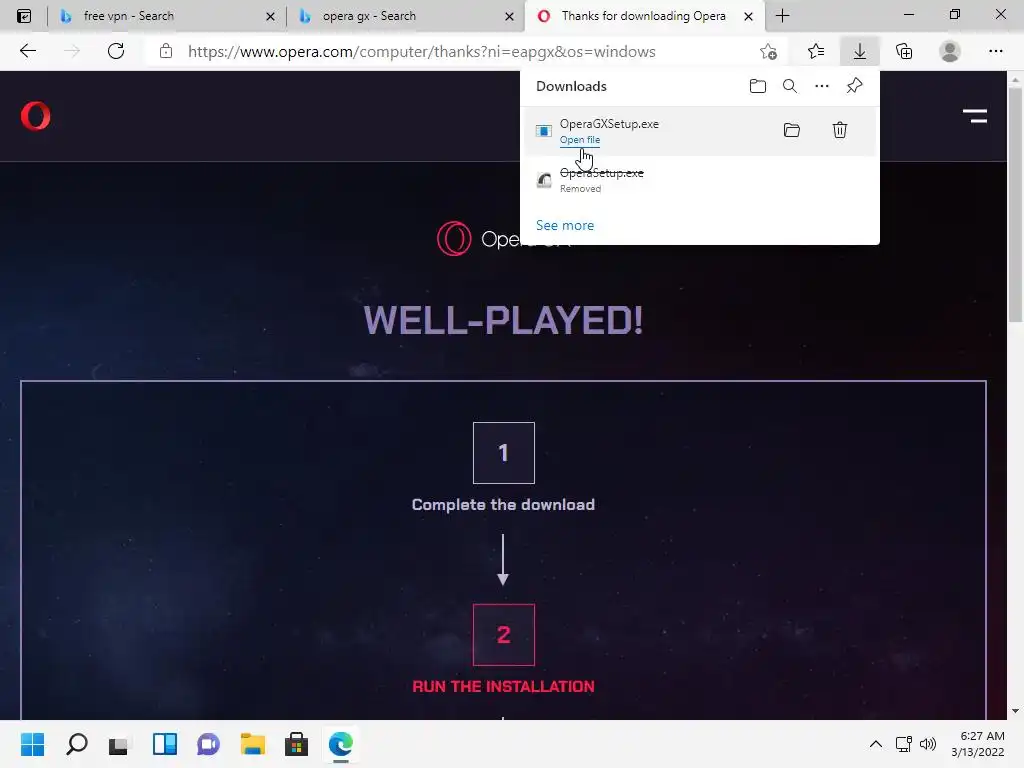Click the Open file link
The width and height of the screenshot is (1024, 768).
pyautogui.click(x=580, y=140)
